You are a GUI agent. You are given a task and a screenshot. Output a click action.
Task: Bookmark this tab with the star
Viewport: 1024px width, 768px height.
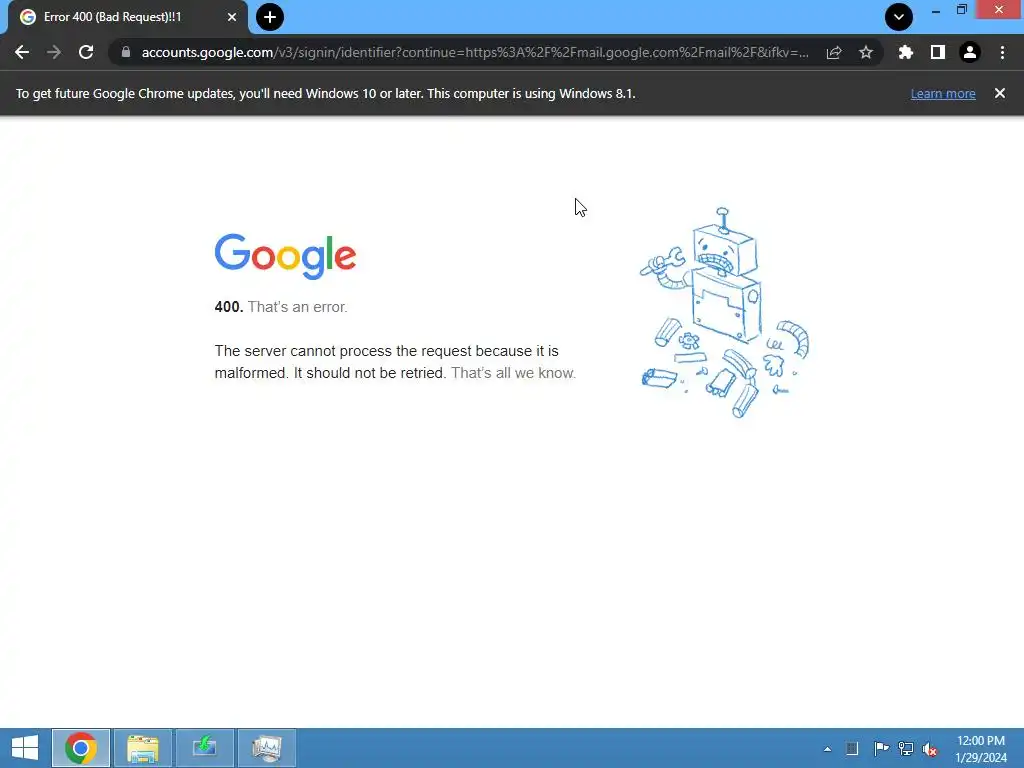(866, 52)
